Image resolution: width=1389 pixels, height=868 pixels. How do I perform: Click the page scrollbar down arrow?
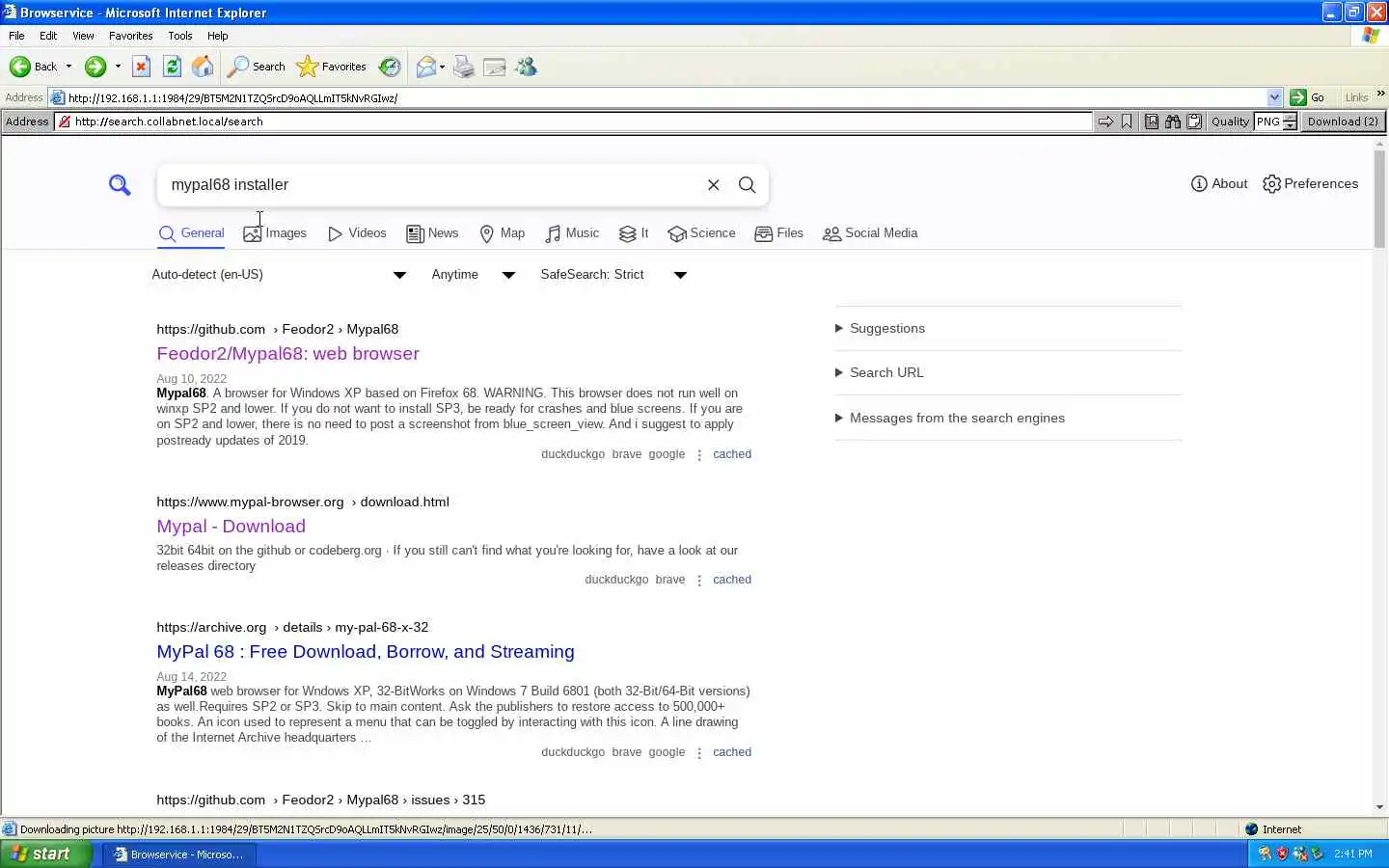(1379, 807)
